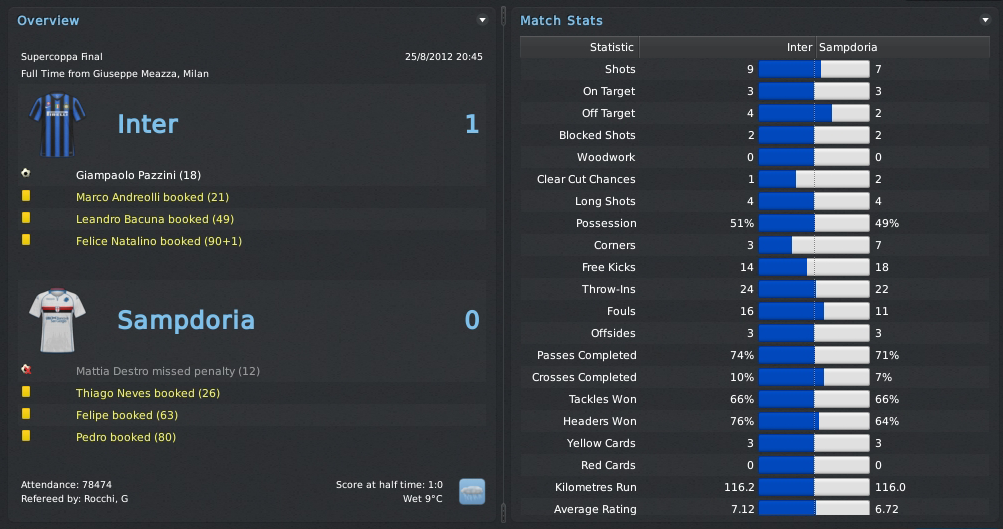Click the Sampdoria team kit icon

point(55,321)
